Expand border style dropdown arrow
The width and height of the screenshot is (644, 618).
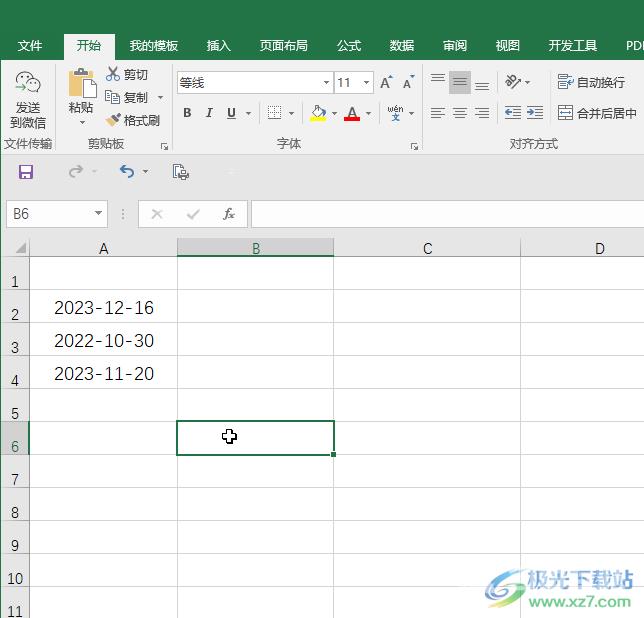click(x=291, y=113)
